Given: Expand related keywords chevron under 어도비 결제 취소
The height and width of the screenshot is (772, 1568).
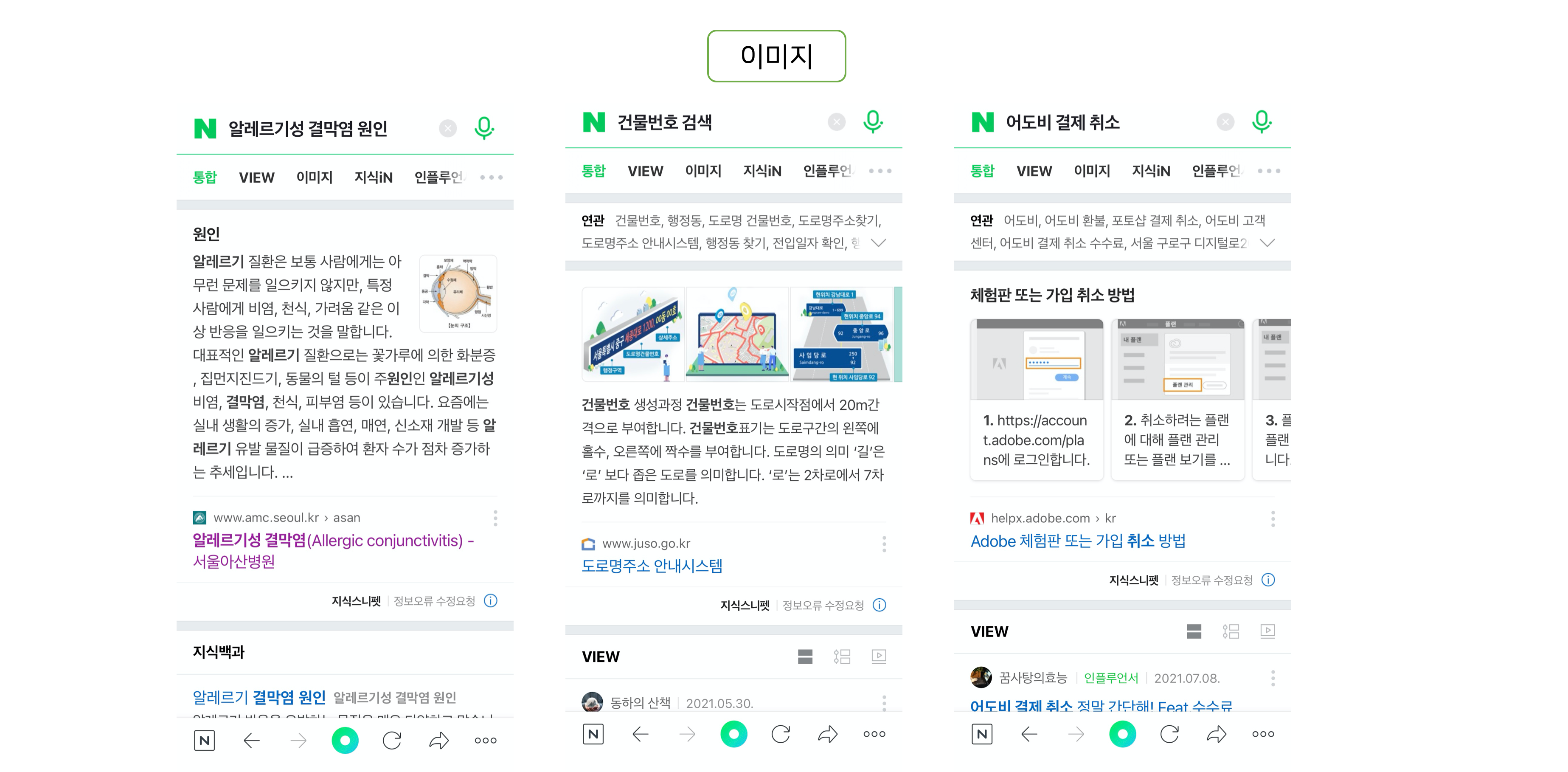Looking at the screenshot, I should 1267,243.
